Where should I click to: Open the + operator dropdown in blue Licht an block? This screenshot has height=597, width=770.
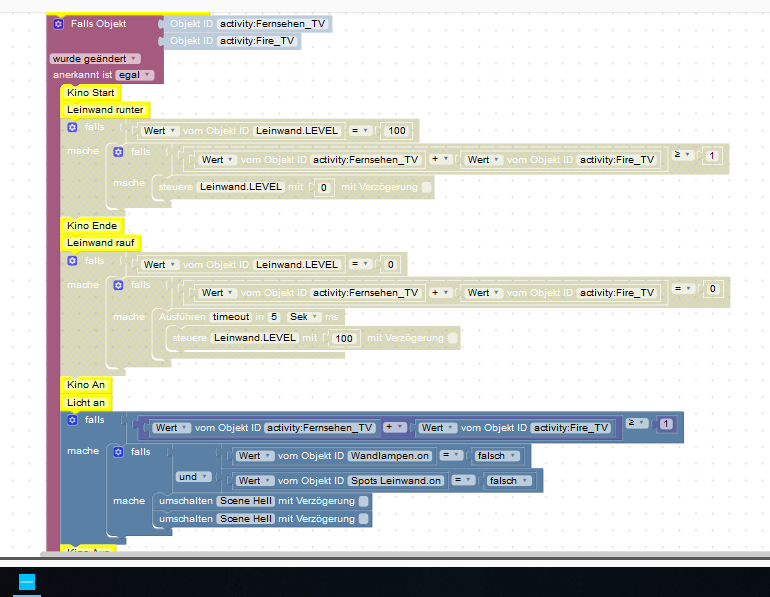(394, 427)
